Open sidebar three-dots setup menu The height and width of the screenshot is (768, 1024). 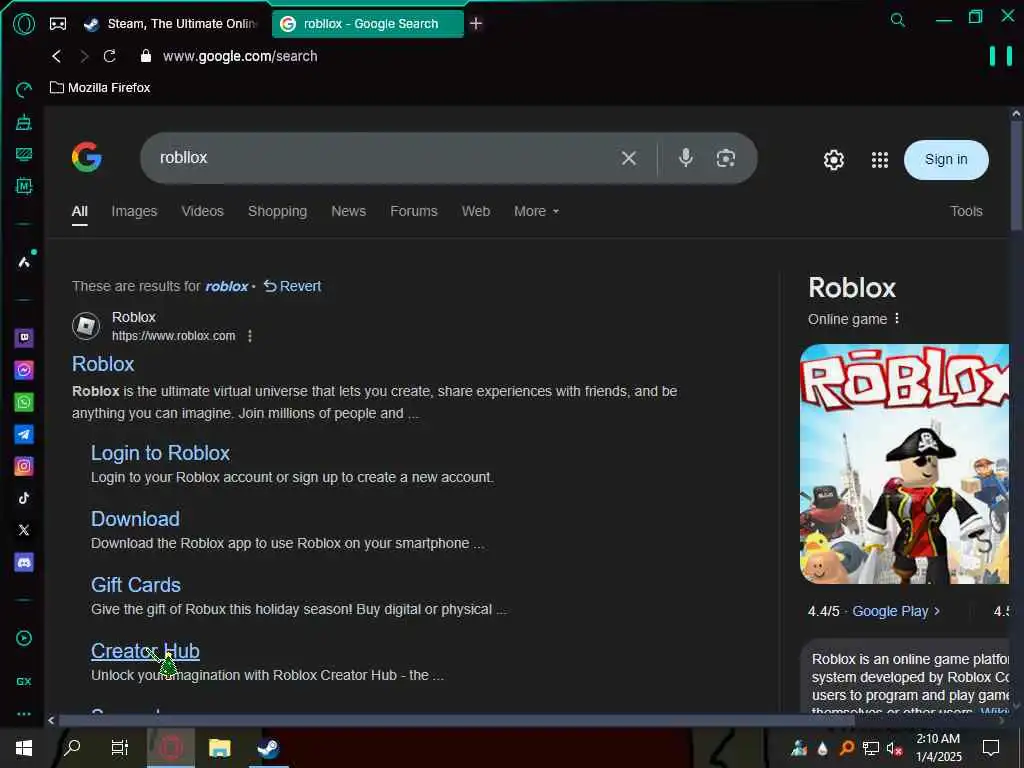pos(24,714)
